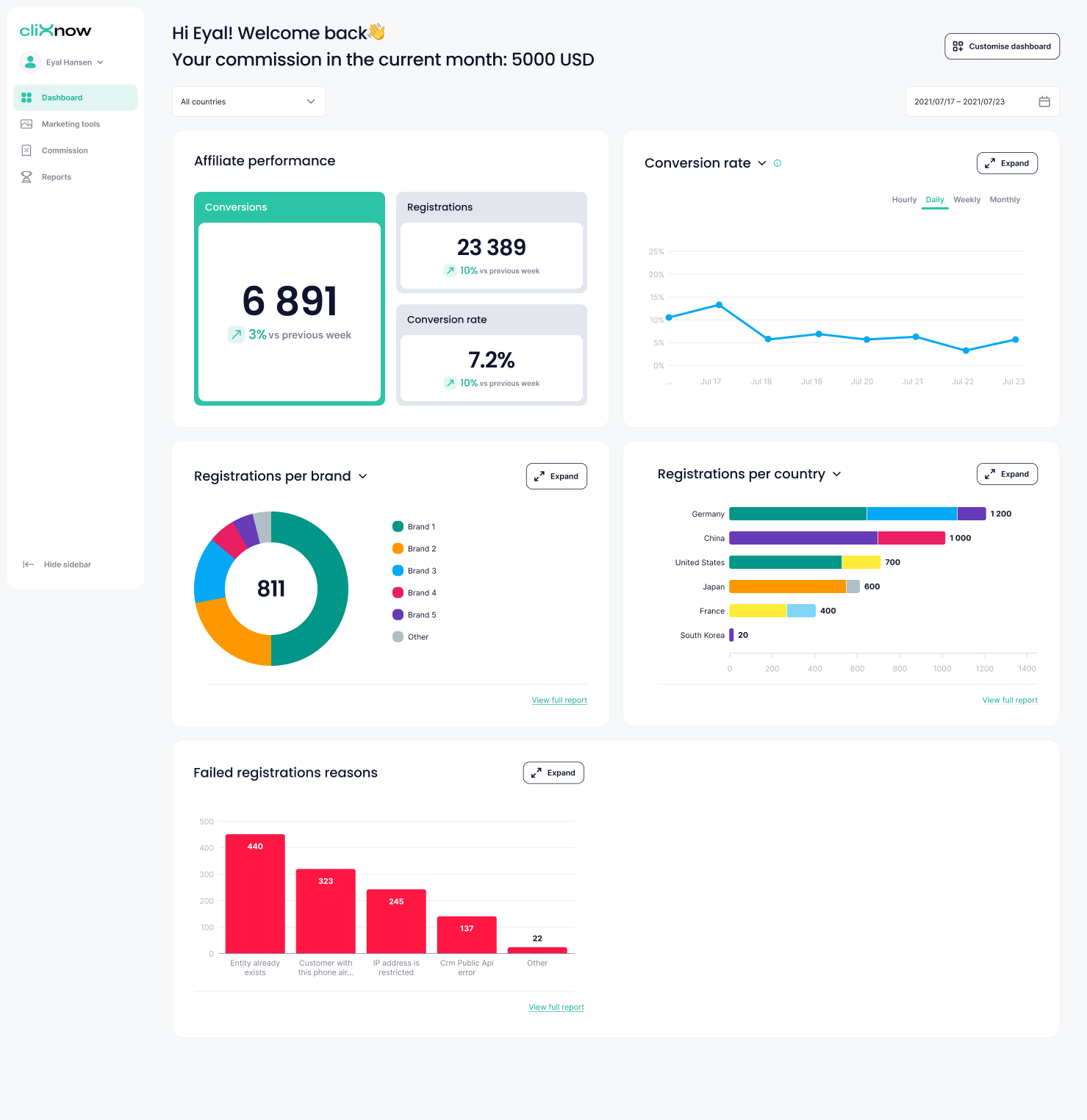
Task: Click the Reports trophy icon
Action: coord(26,177)
